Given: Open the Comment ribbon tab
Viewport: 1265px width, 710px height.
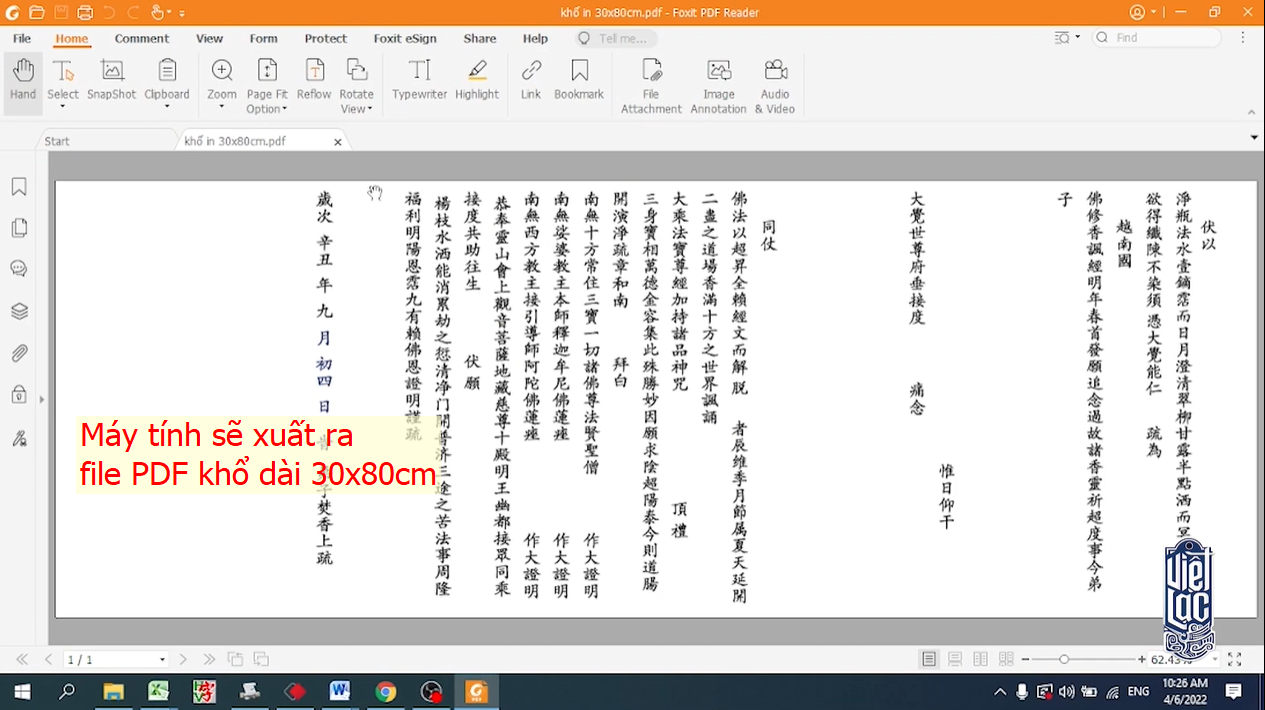Looking at the screenshot, I should pos(142,38).
